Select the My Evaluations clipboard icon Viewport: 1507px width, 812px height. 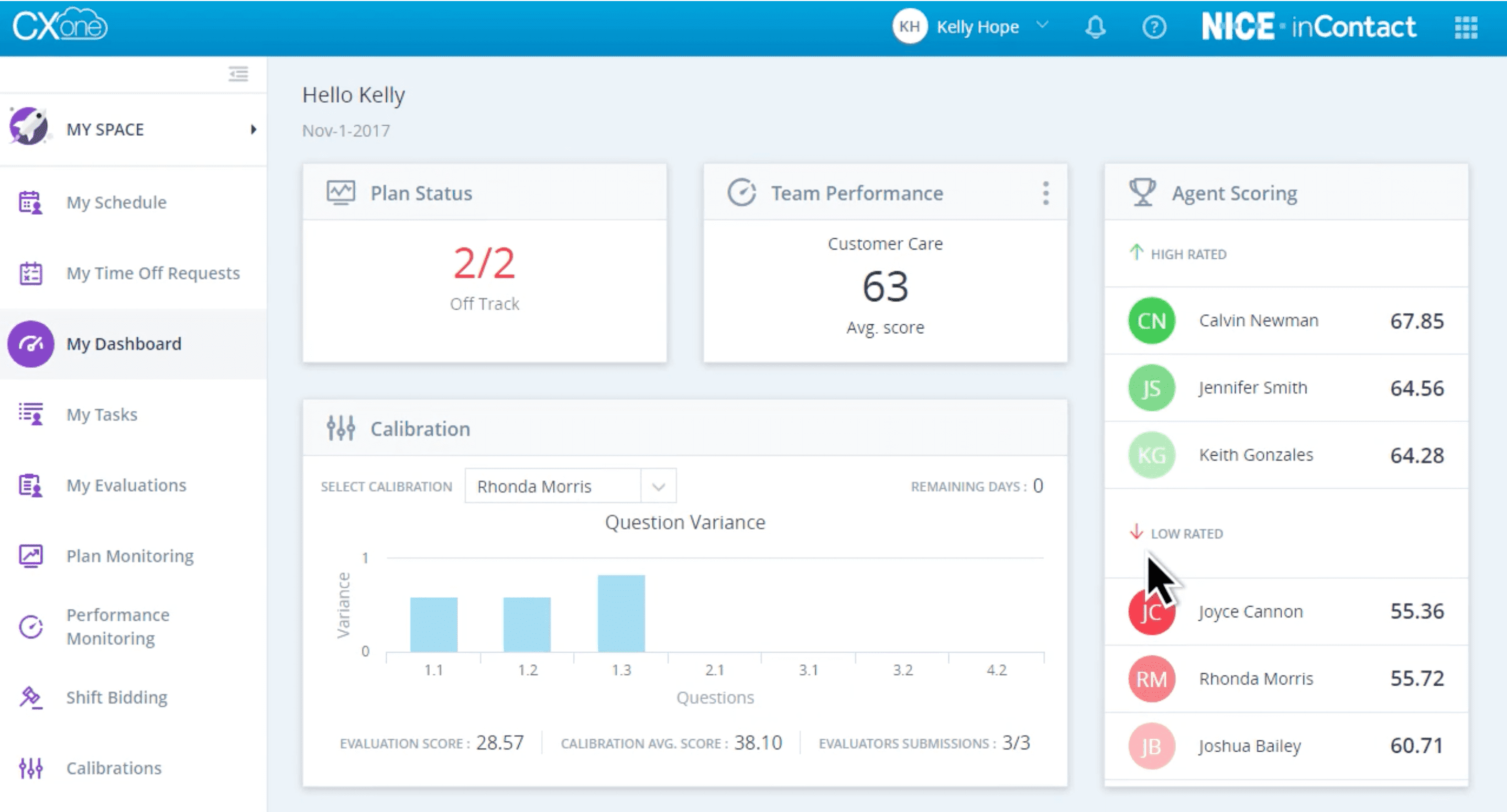[30, 485]
